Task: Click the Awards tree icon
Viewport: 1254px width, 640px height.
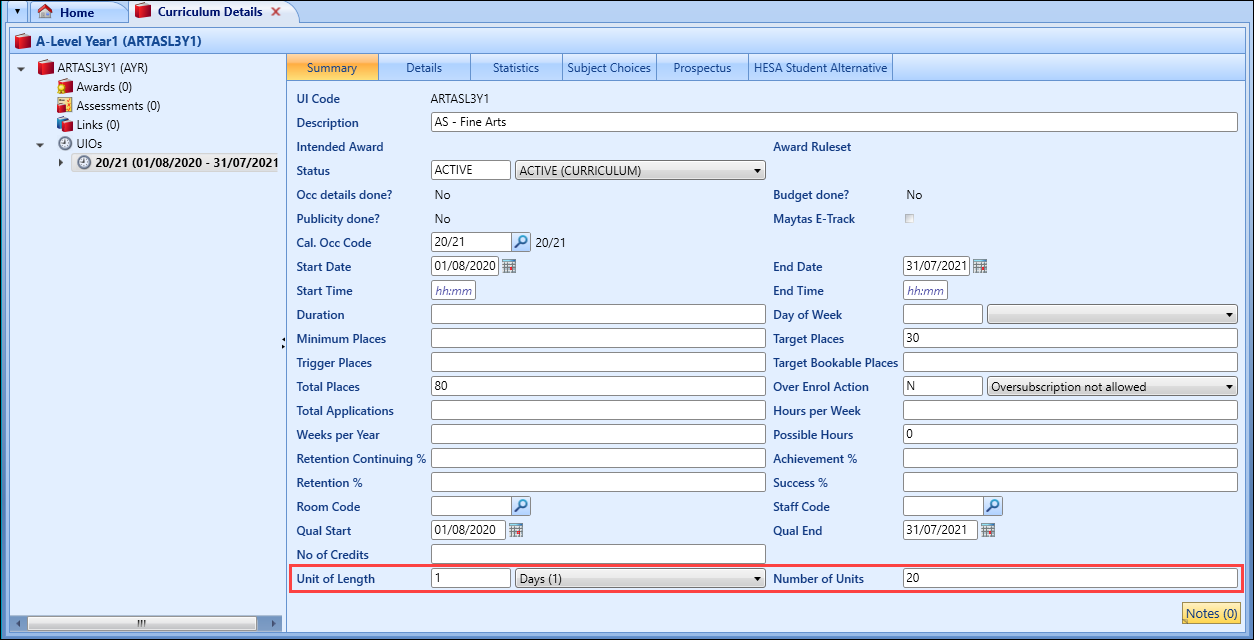Action: (x=65, y=87)
